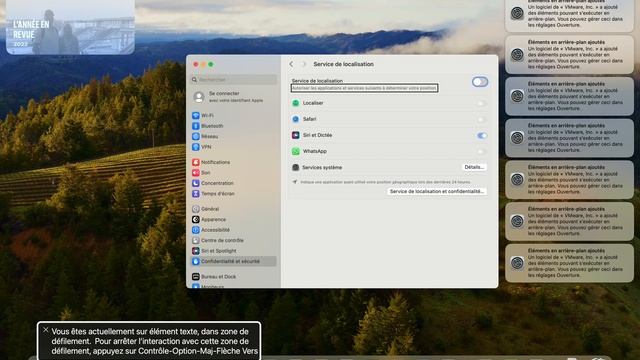This screenshot has height=360, width=640.
Task: Select the Réseau globe icon
Action: [196, 136]
